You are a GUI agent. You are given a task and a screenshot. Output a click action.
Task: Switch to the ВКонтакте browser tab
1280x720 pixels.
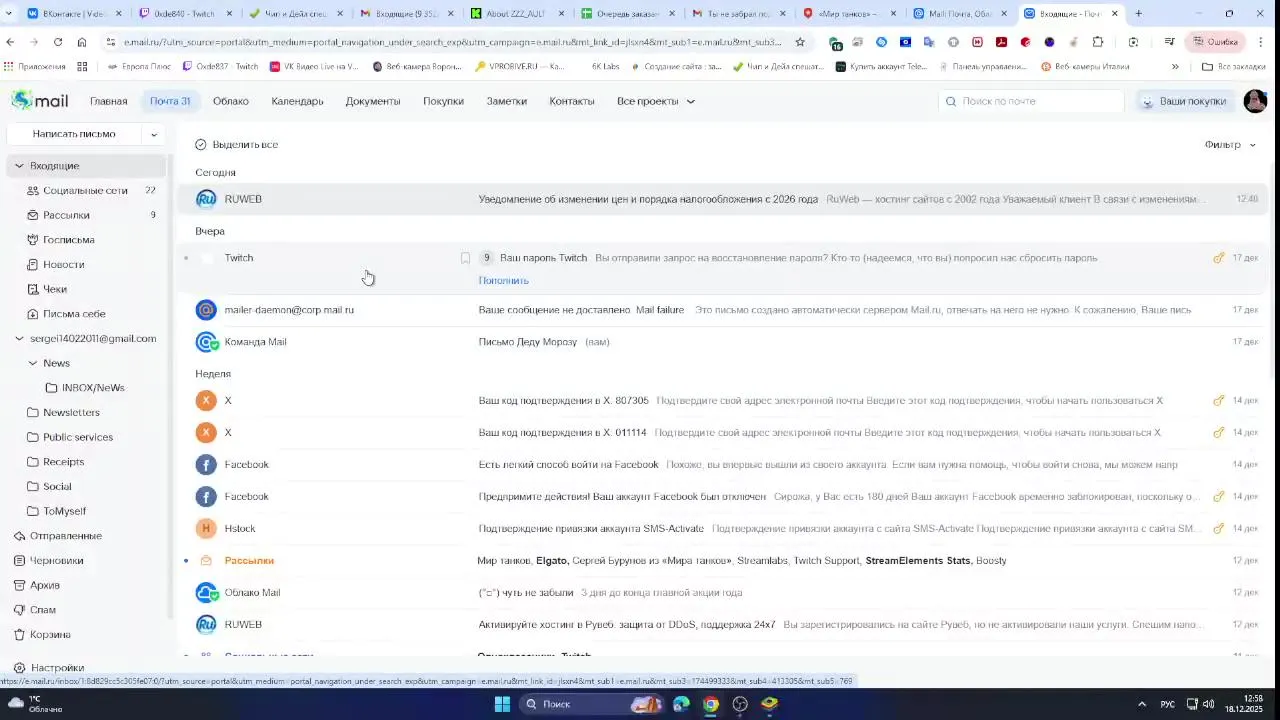(72, 14)
